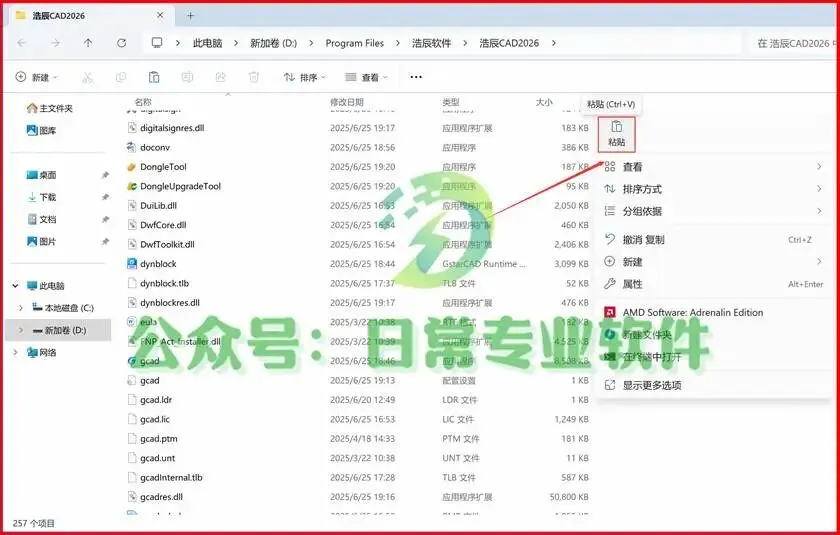This screenshot has height=535, width=840.
Task: Select the DuiLib.dll file
Action: click(x=158, y=206)
